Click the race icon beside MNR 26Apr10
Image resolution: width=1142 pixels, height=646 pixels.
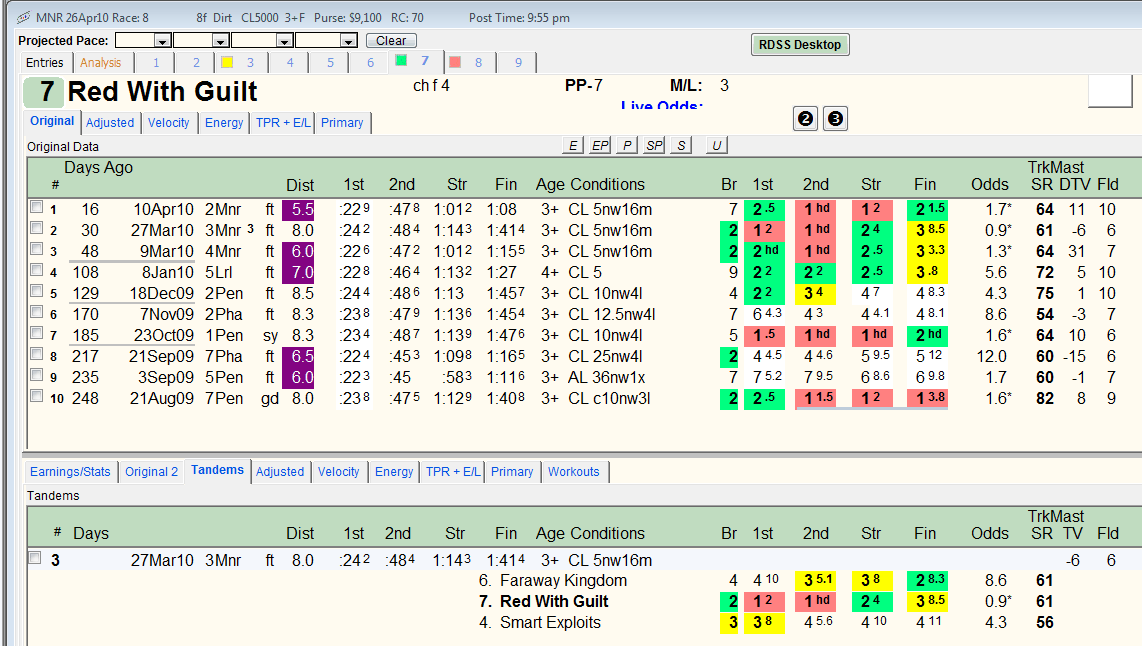pos(23,17)
